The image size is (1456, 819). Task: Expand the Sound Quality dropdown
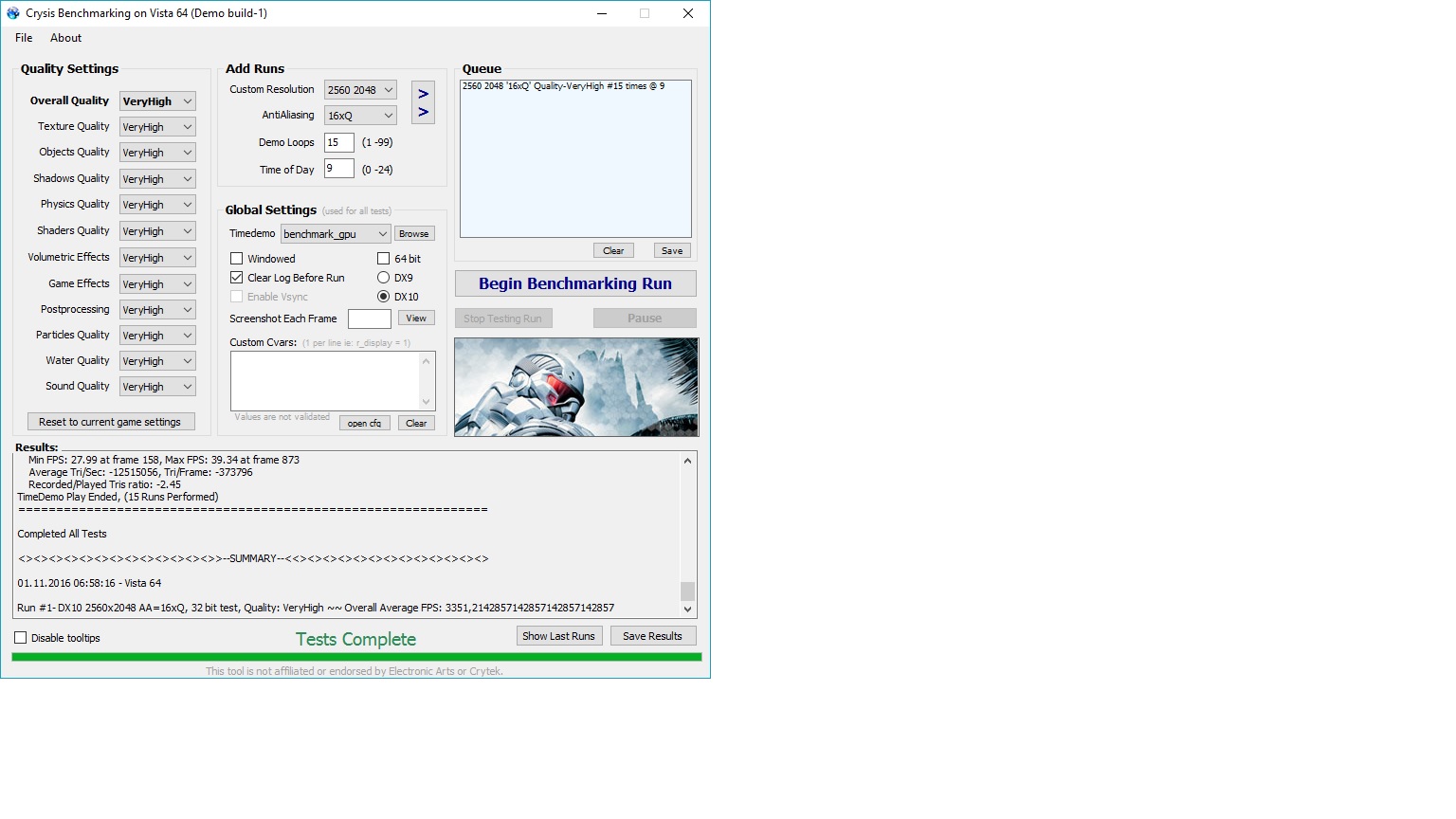coord(157,387)
